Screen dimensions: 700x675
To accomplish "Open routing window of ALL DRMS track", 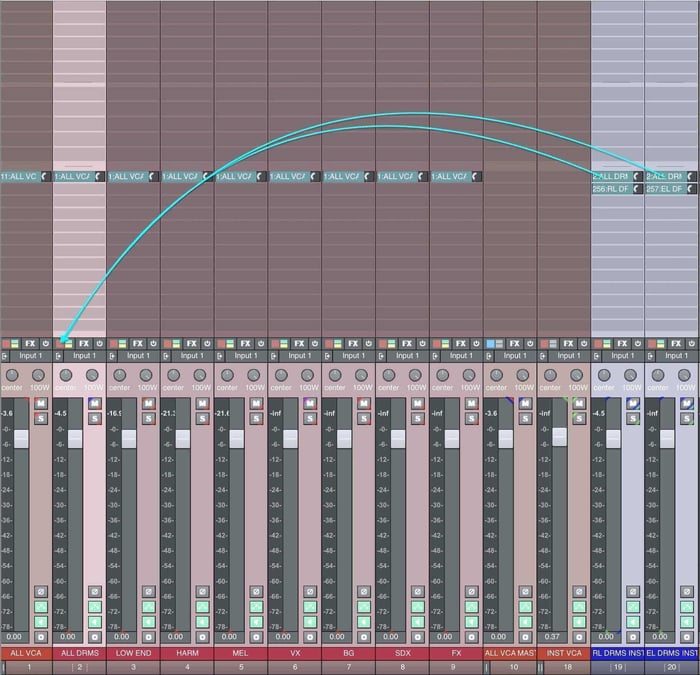I will (x=65, y=344).
